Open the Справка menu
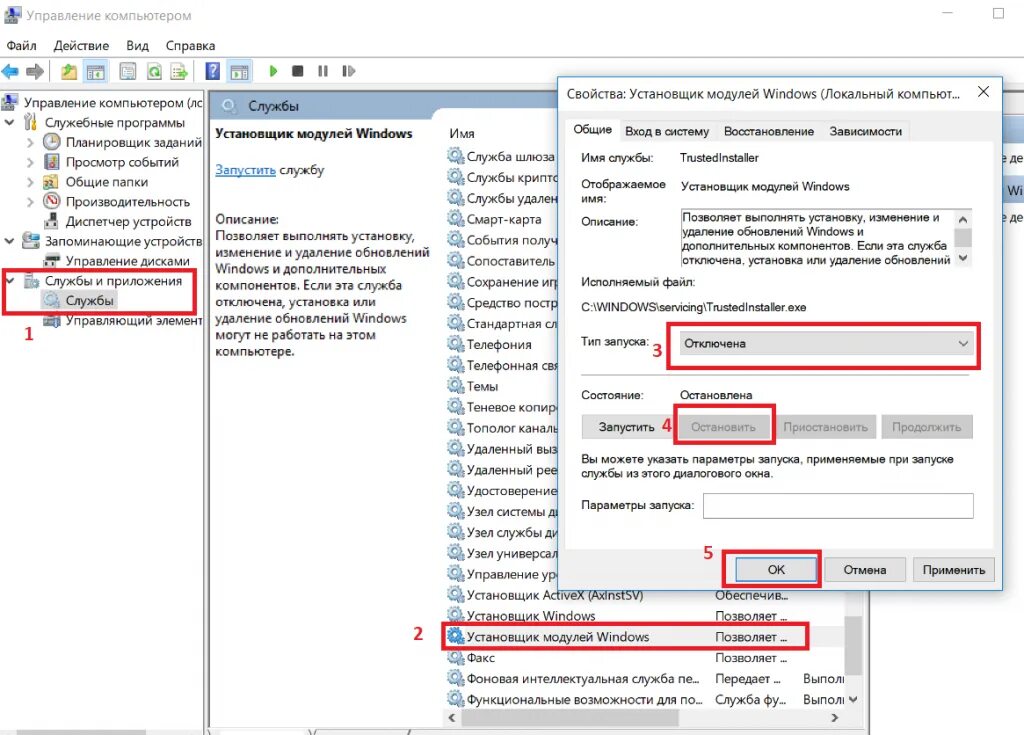The image size is (1024, 735). pos(190,46)
